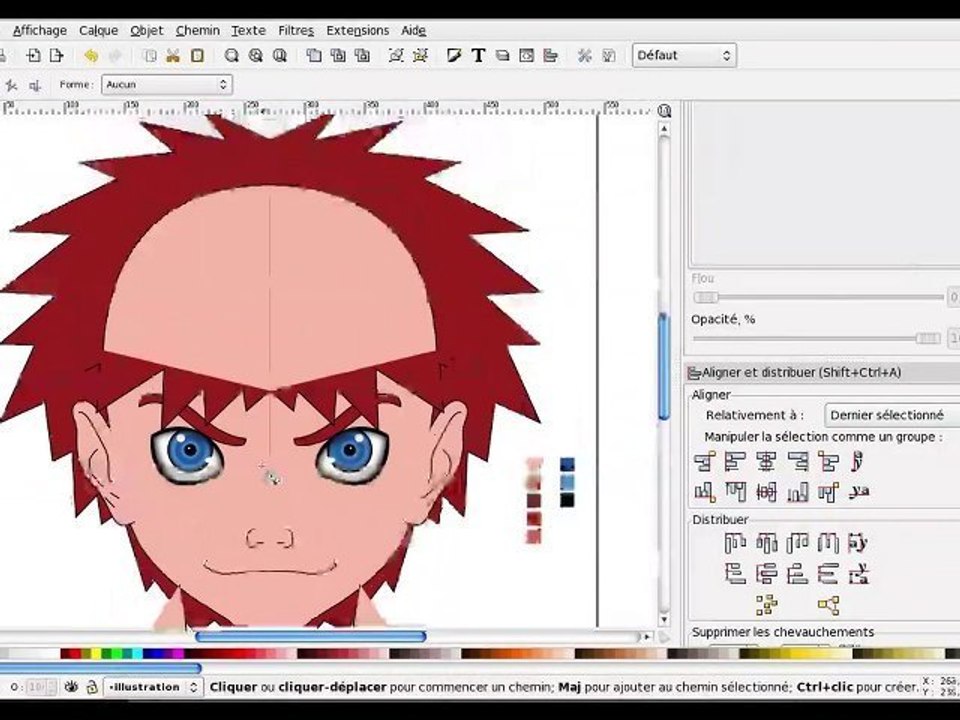Open the Dernier sélectionné dropdown

[x=893, y=415]
